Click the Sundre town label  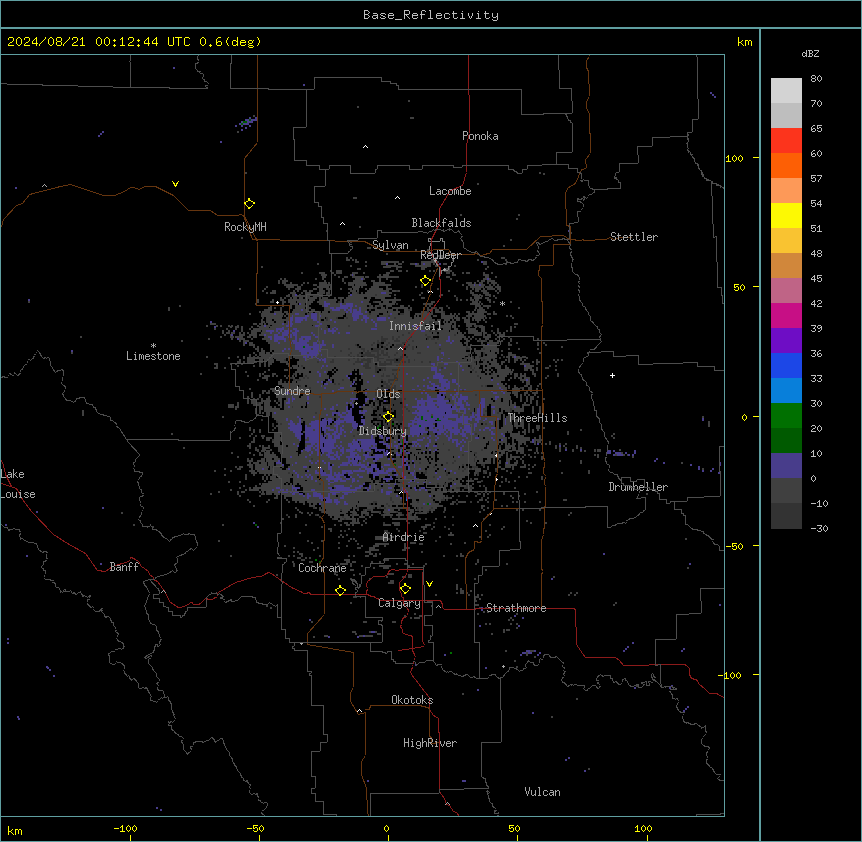click(x=292, y=391)
